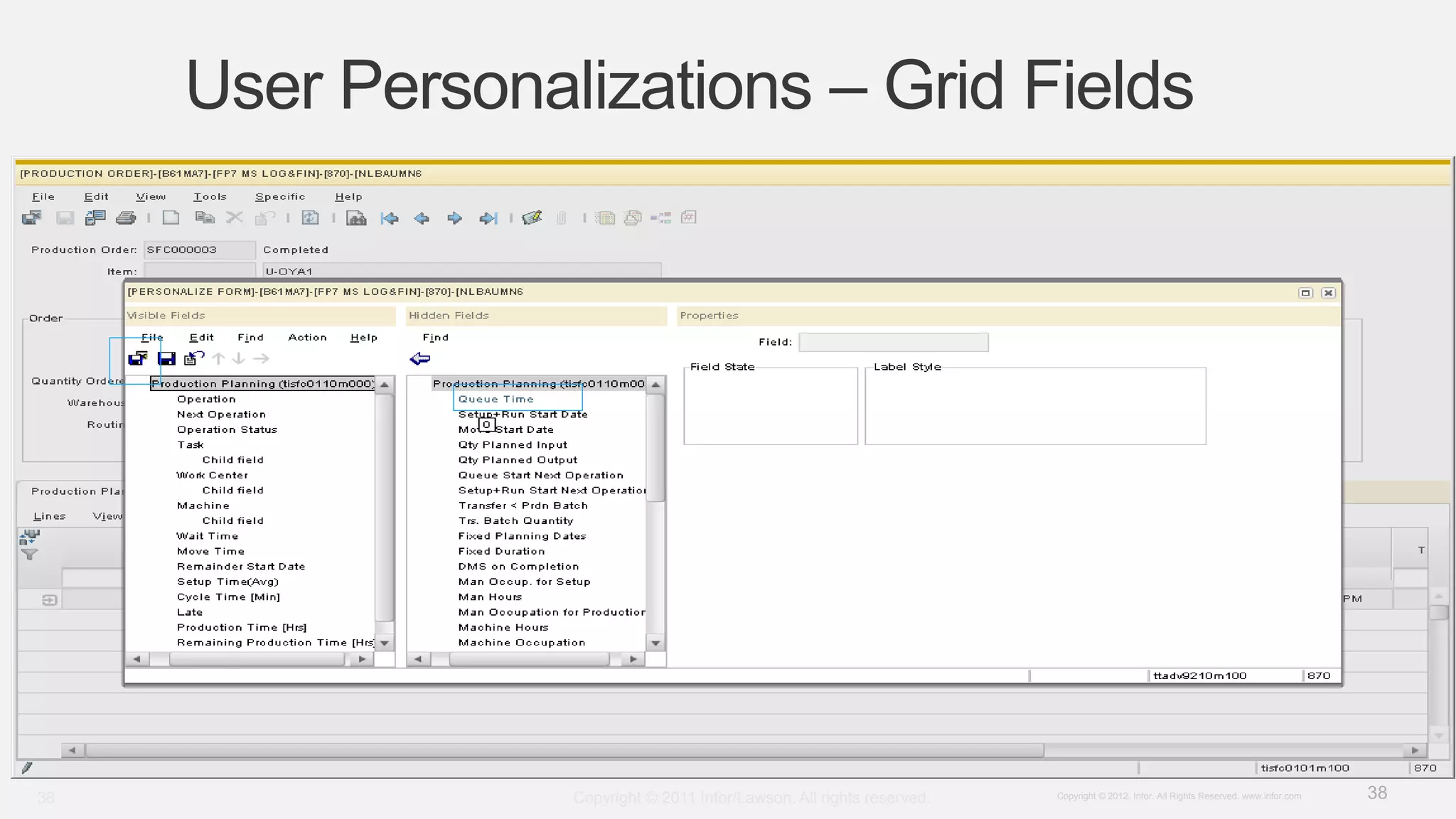This screenshot has height=819, width=1456.
Task: Click the filter funnel icon beside the Lines grid
Action: tap(29, 555)
